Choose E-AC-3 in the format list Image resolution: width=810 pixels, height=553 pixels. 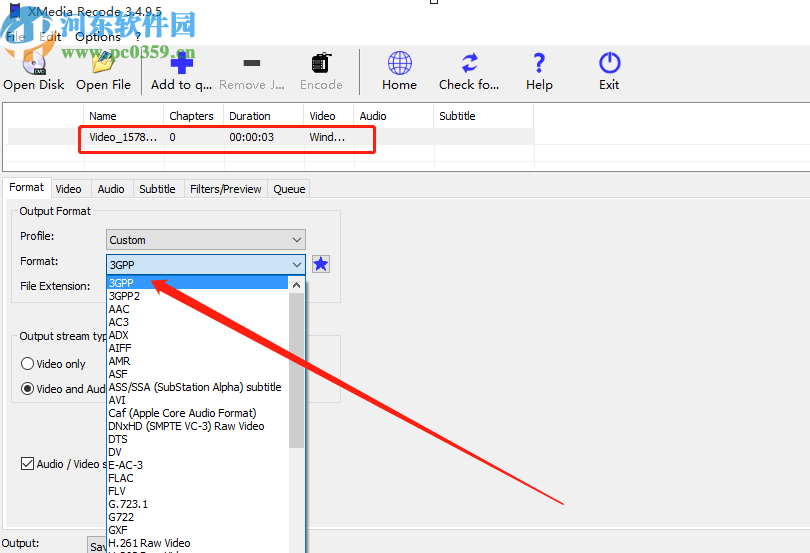[x=197, y=465]
